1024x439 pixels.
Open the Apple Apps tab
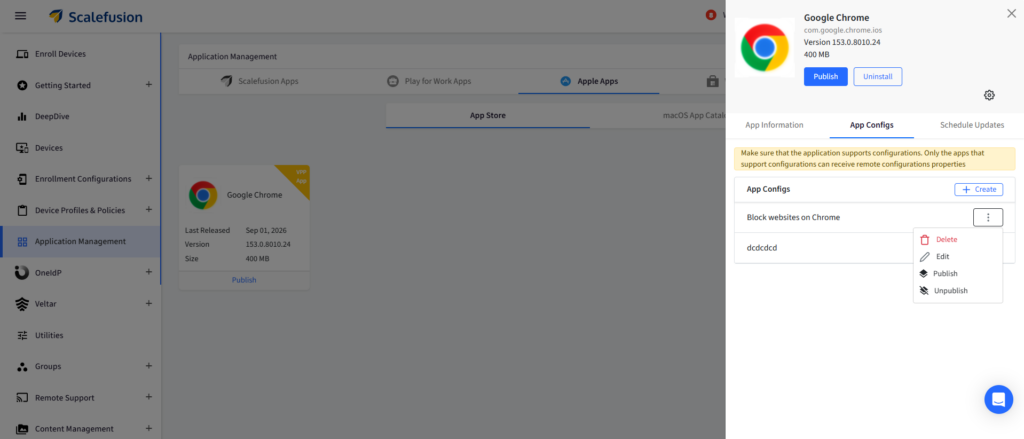click(588, 82)
